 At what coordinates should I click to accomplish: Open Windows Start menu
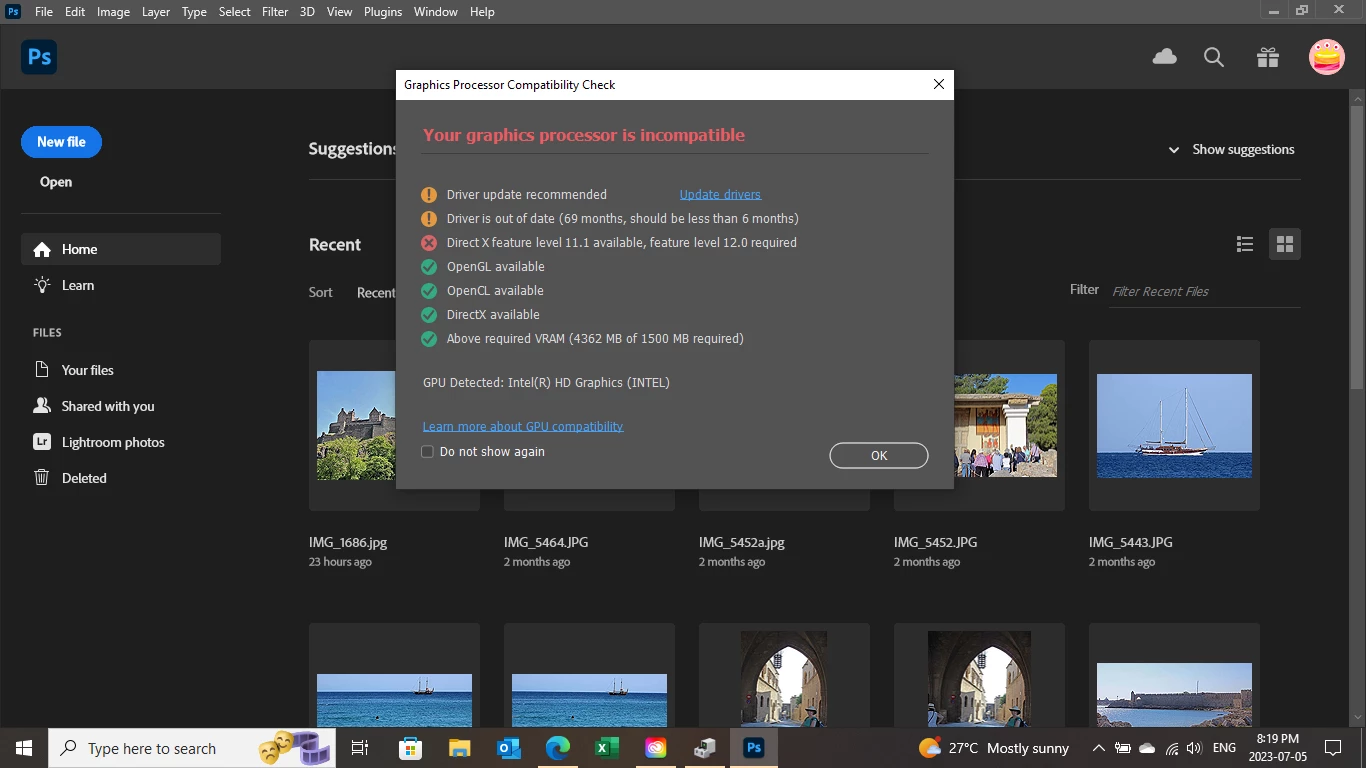(24, 748)
